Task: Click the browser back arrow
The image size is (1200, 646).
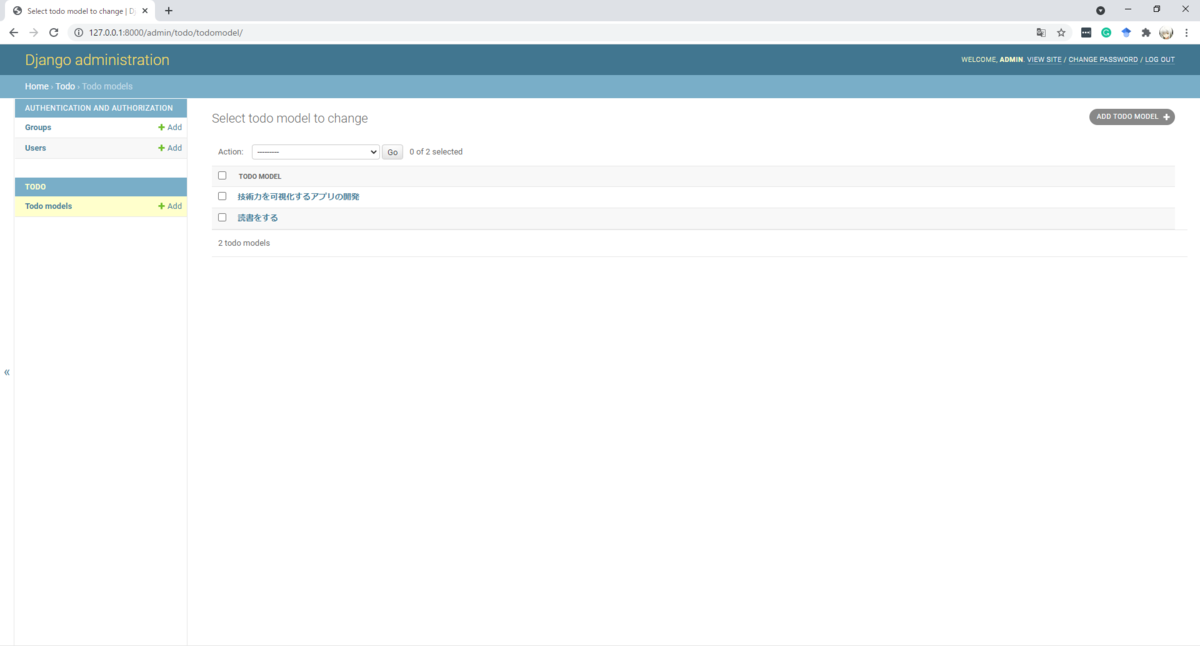Action: coord(13,32)
